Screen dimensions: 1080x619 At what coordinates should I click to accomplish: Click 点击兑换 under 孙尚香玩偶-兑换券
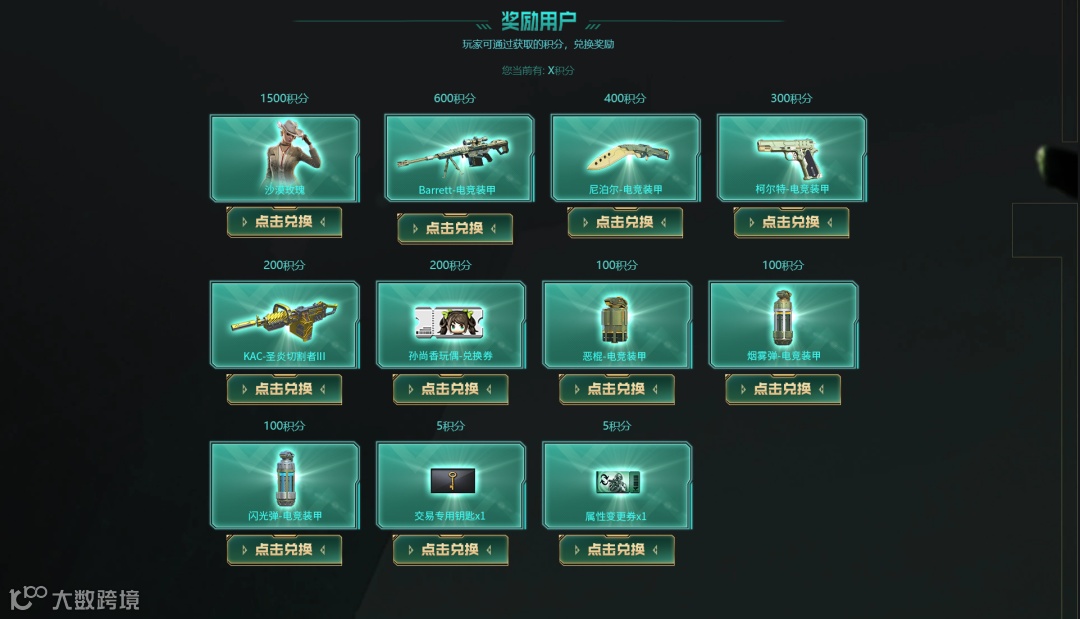[x=450, y=389]
